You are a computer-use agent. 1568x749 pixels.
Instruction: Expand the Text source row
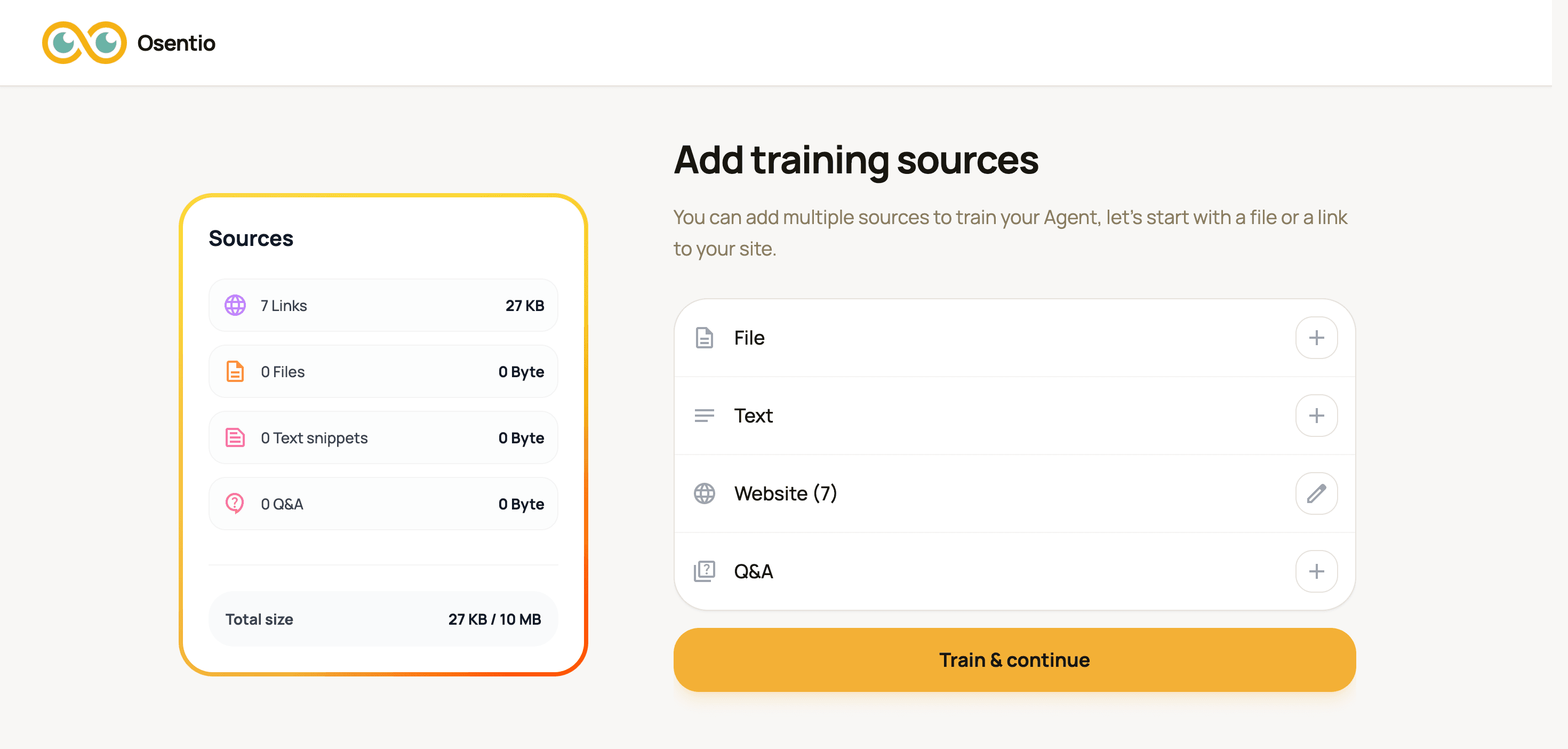pos(1014,416)
